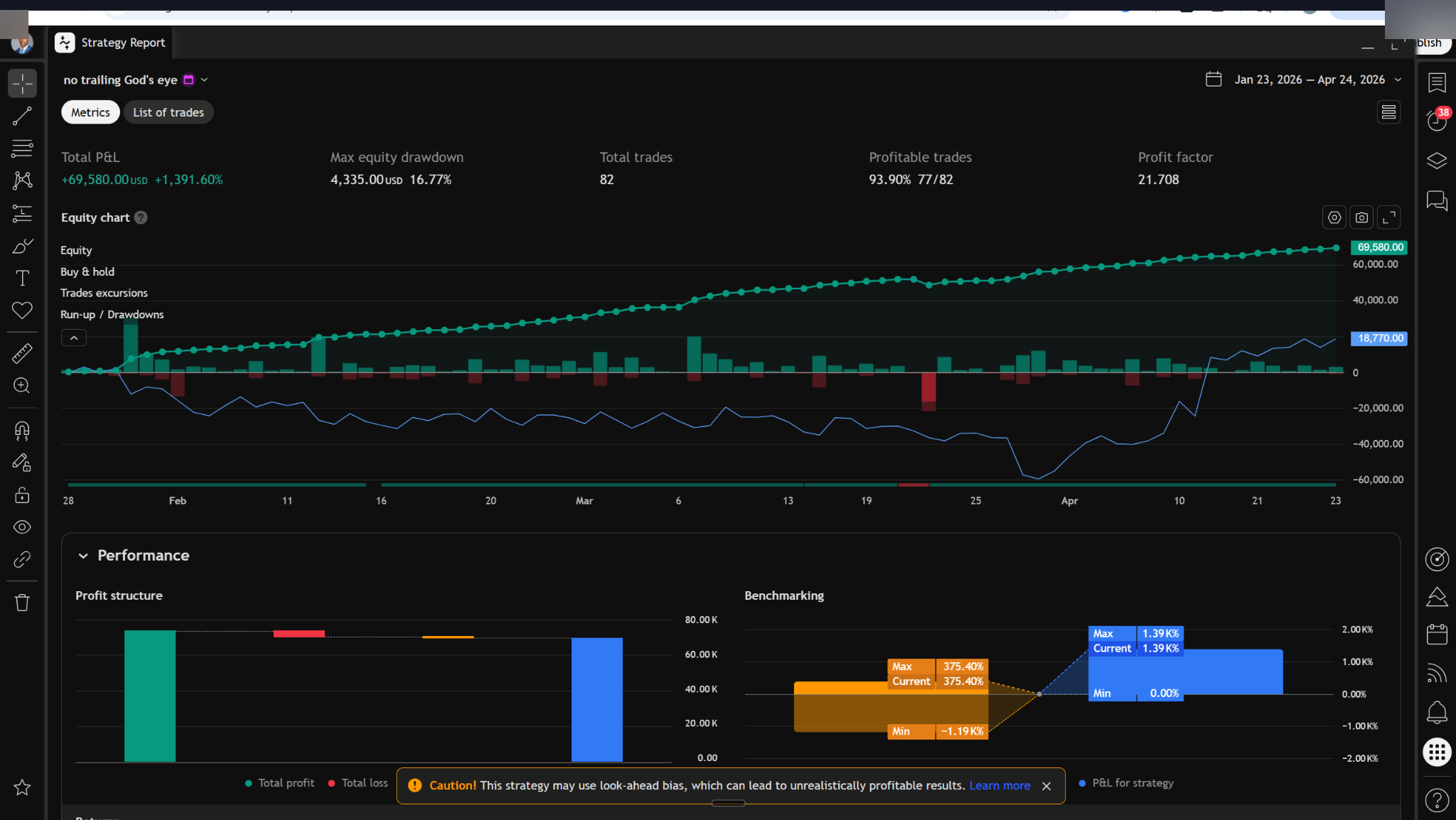Screen dimensions: 1456x820
Task: Collapse the equity chart legend
Action: [x=74, y=338]
